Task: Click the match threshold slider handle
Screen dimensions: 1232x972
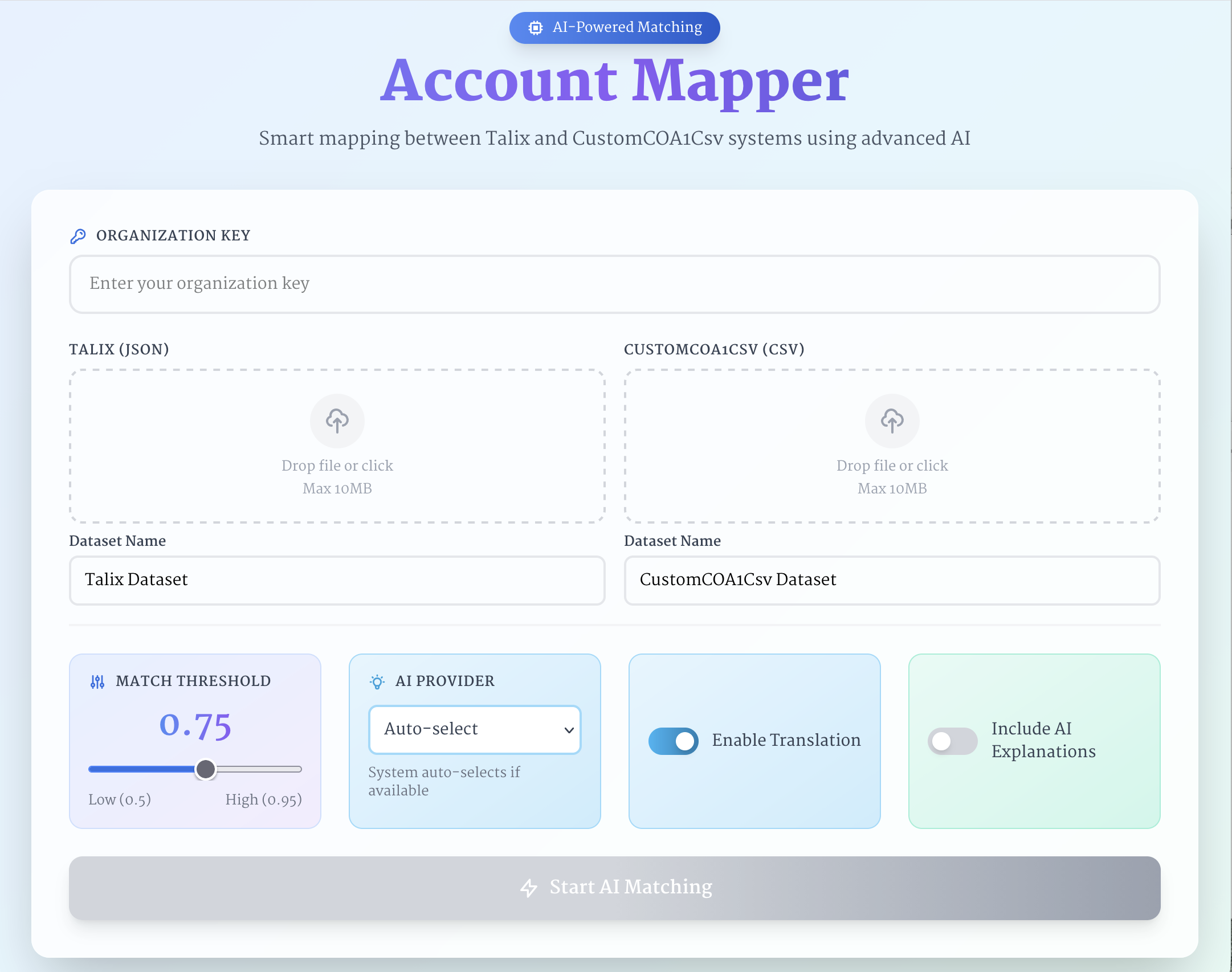Action: click(206, 769)
